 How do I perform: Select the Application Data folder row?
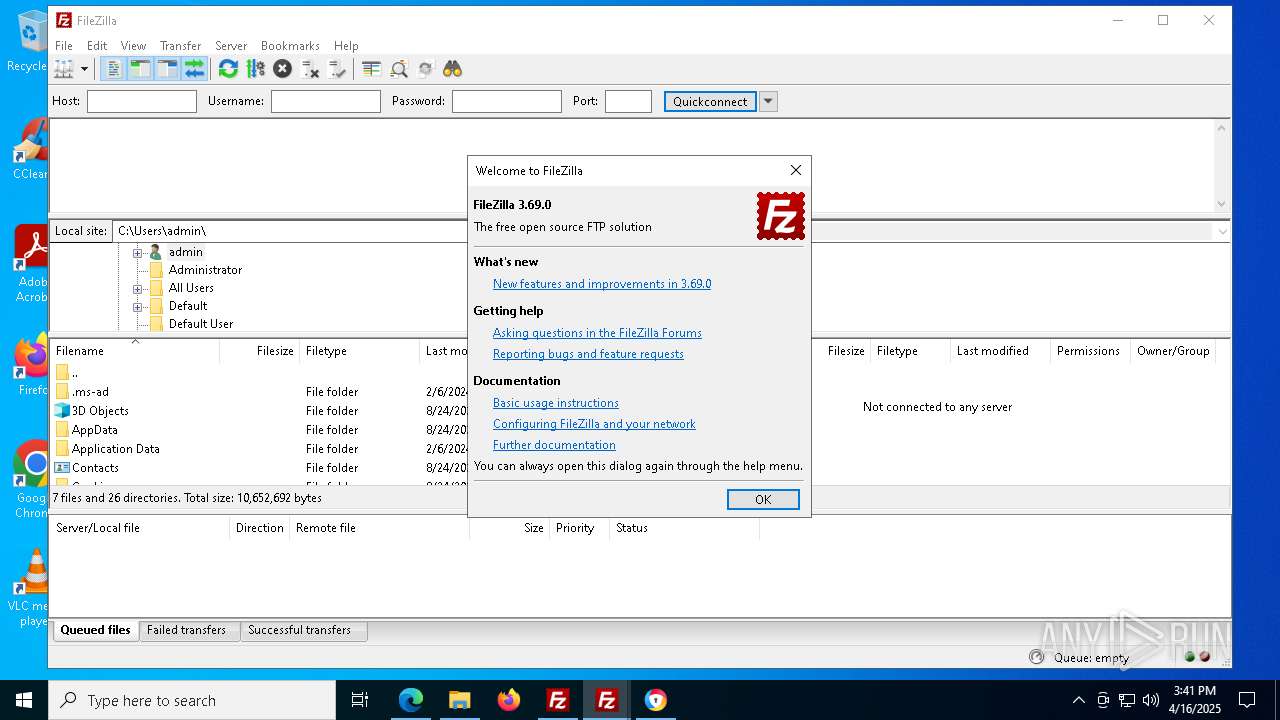tap(258, 449)
